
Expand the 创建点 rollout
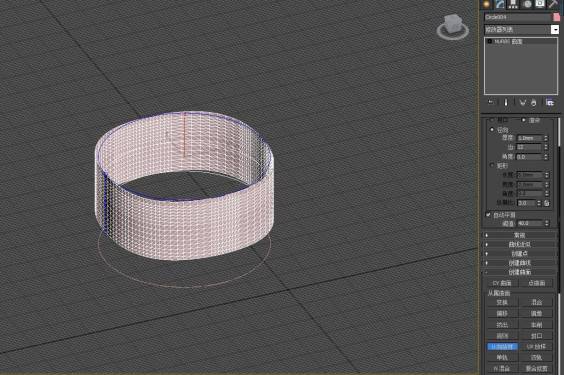tap(519, 254)
